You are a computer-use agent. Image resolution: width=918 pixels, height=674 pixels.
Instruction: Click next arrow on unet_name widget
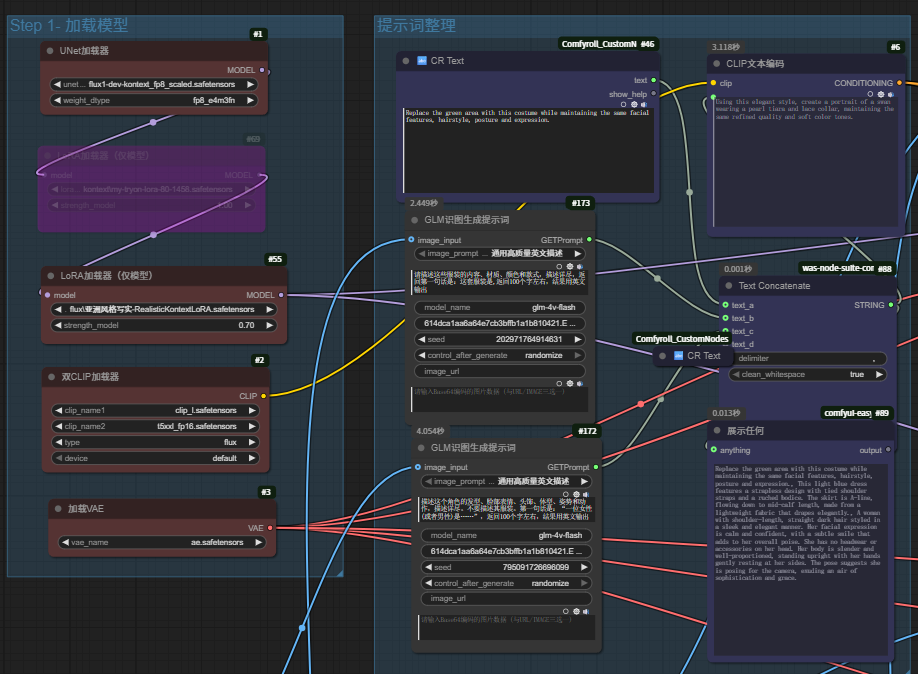click(251, 84)
